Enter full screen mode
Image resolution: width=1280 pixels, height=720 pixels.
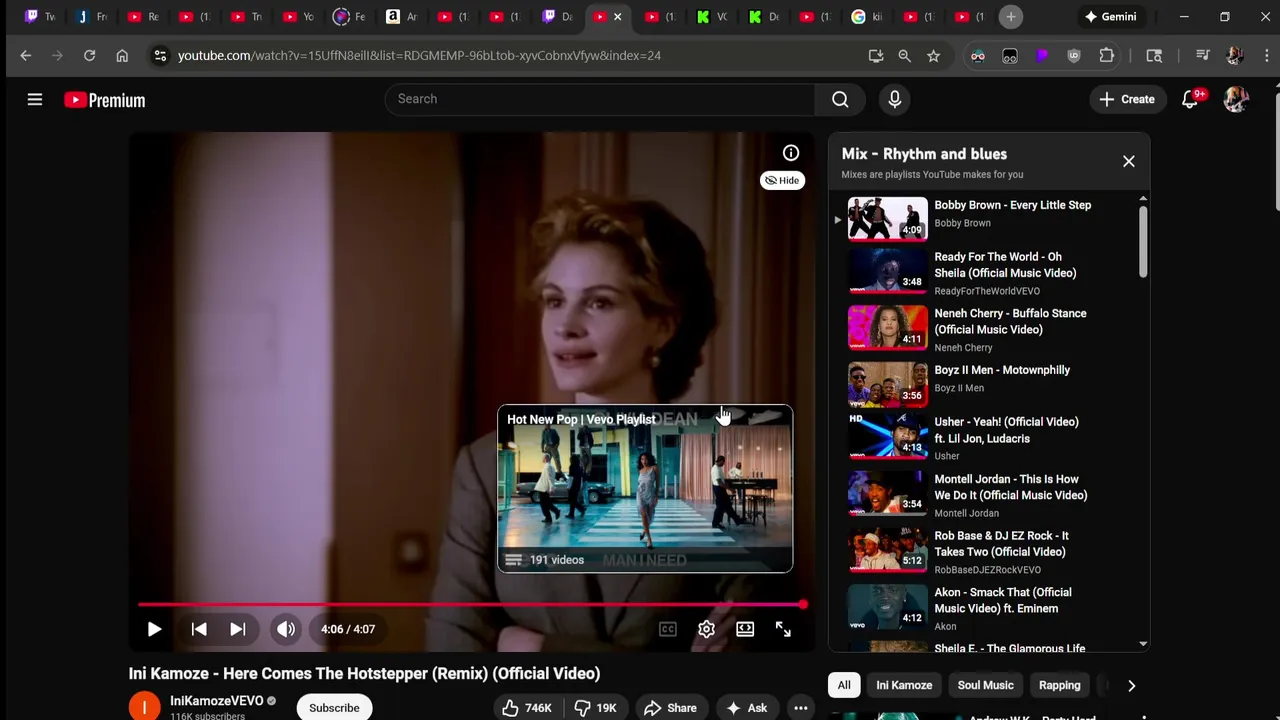pyautogui.click(x=783, y=629)
